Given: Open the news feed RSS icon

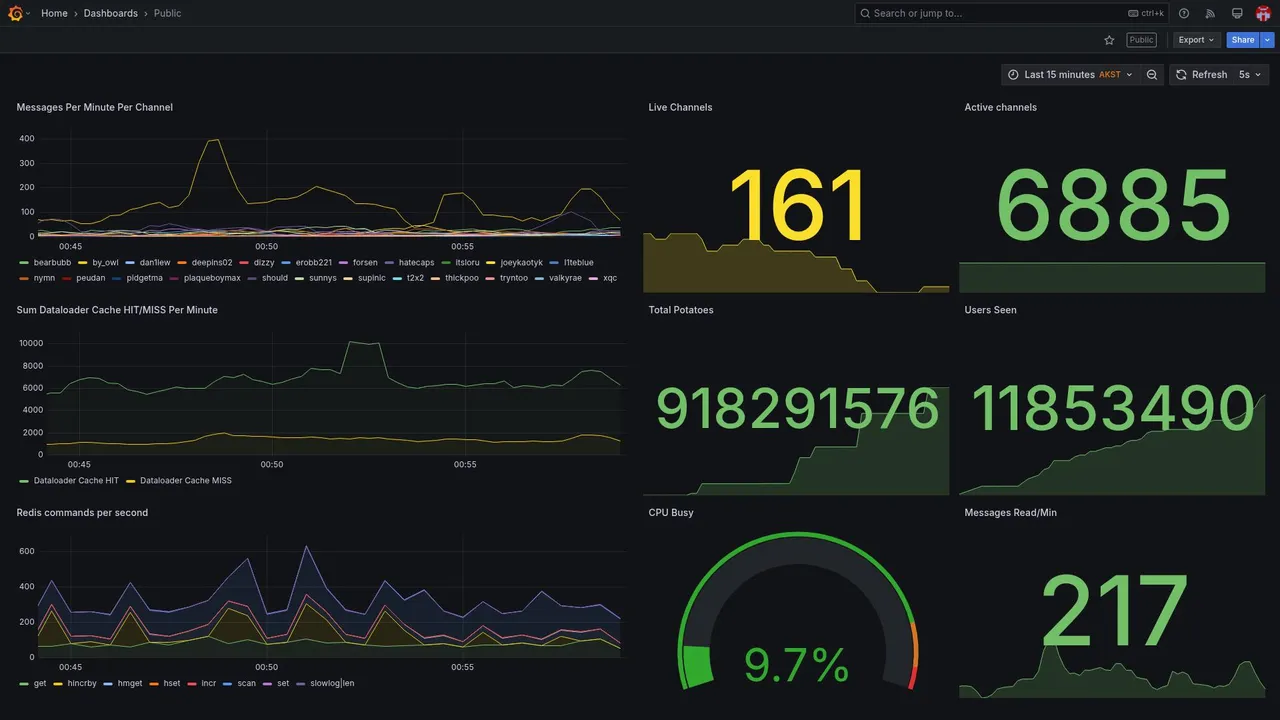Looking at the screenshot, I should point(1210,13).
